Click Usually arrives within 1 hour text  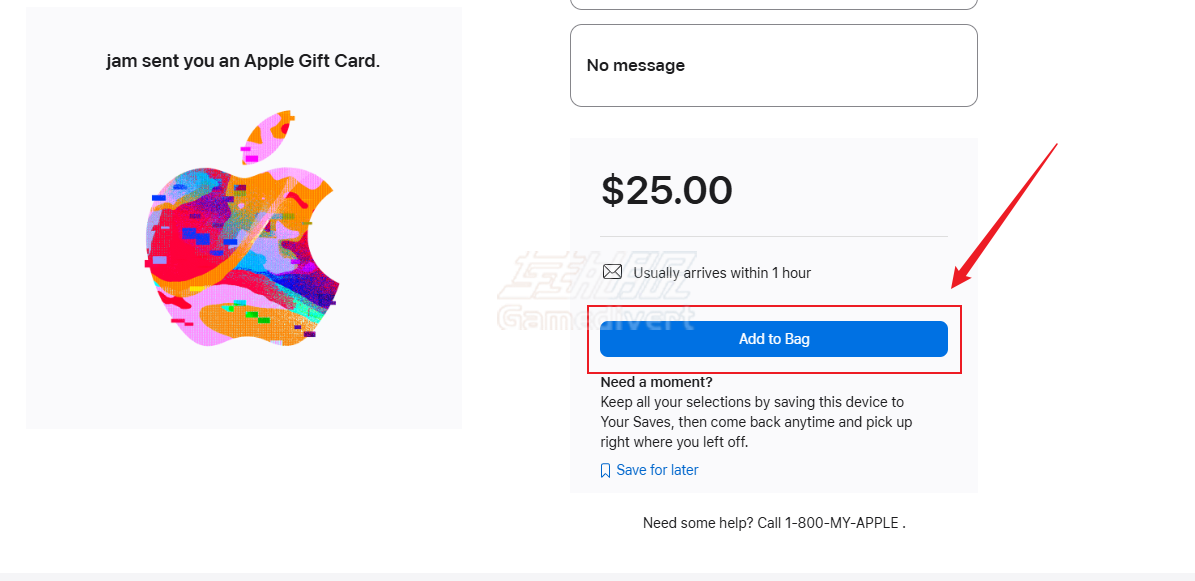[x=722, y=272]
